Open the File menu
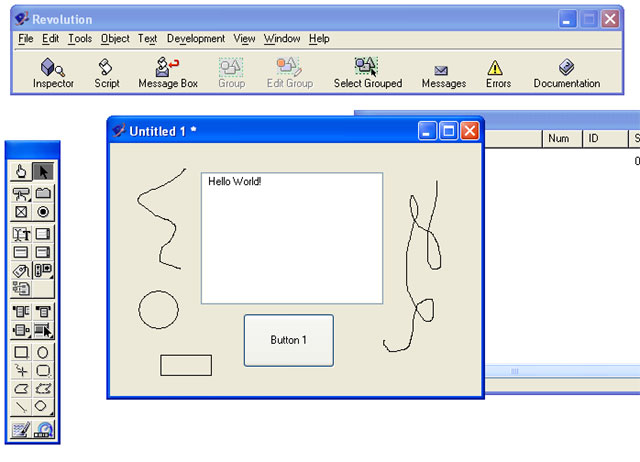The image size is (640, 462). [x=26, y=39]
